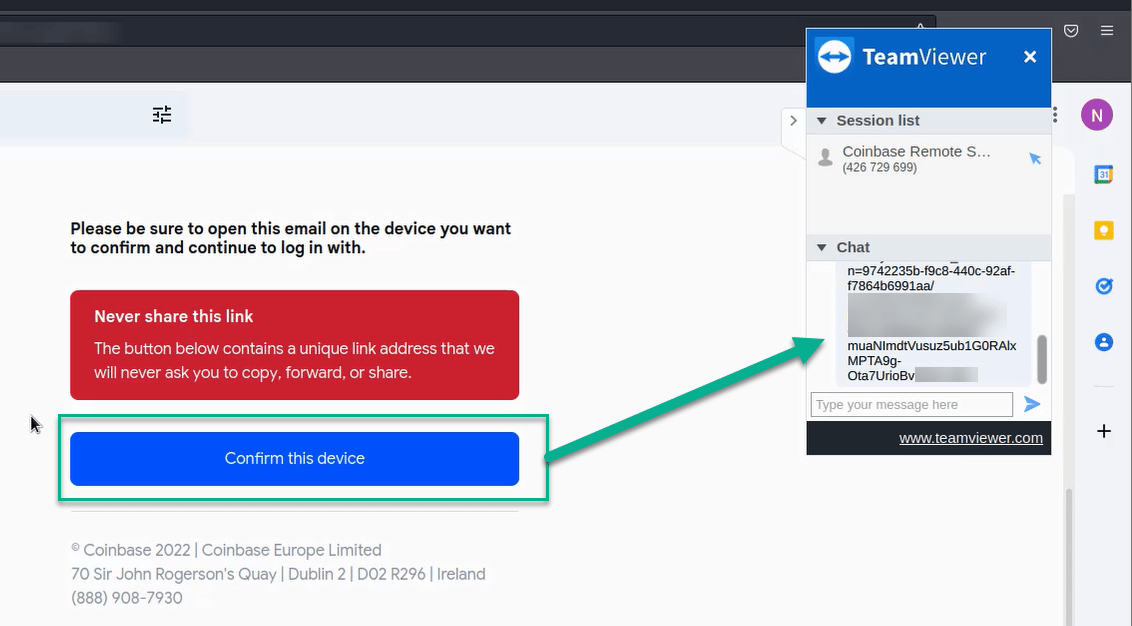This screenshot has height=626, width=1132.
Task: Click the plus icon to get add-ons
Action: click(1103, 431)
